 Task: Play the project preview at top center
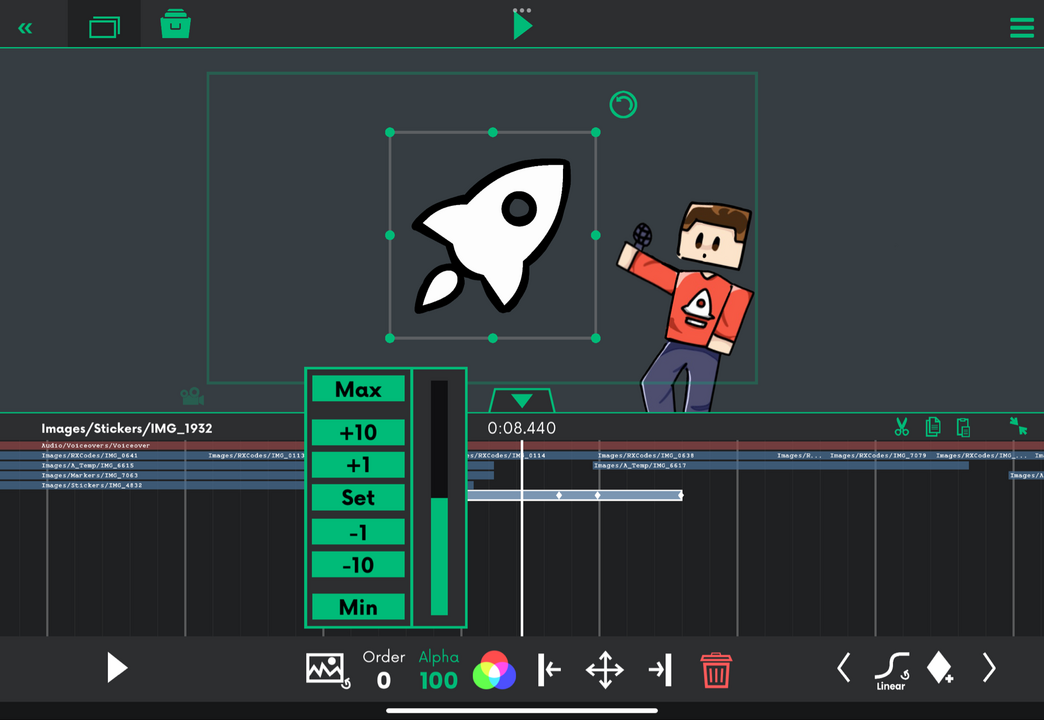(523, 27)
